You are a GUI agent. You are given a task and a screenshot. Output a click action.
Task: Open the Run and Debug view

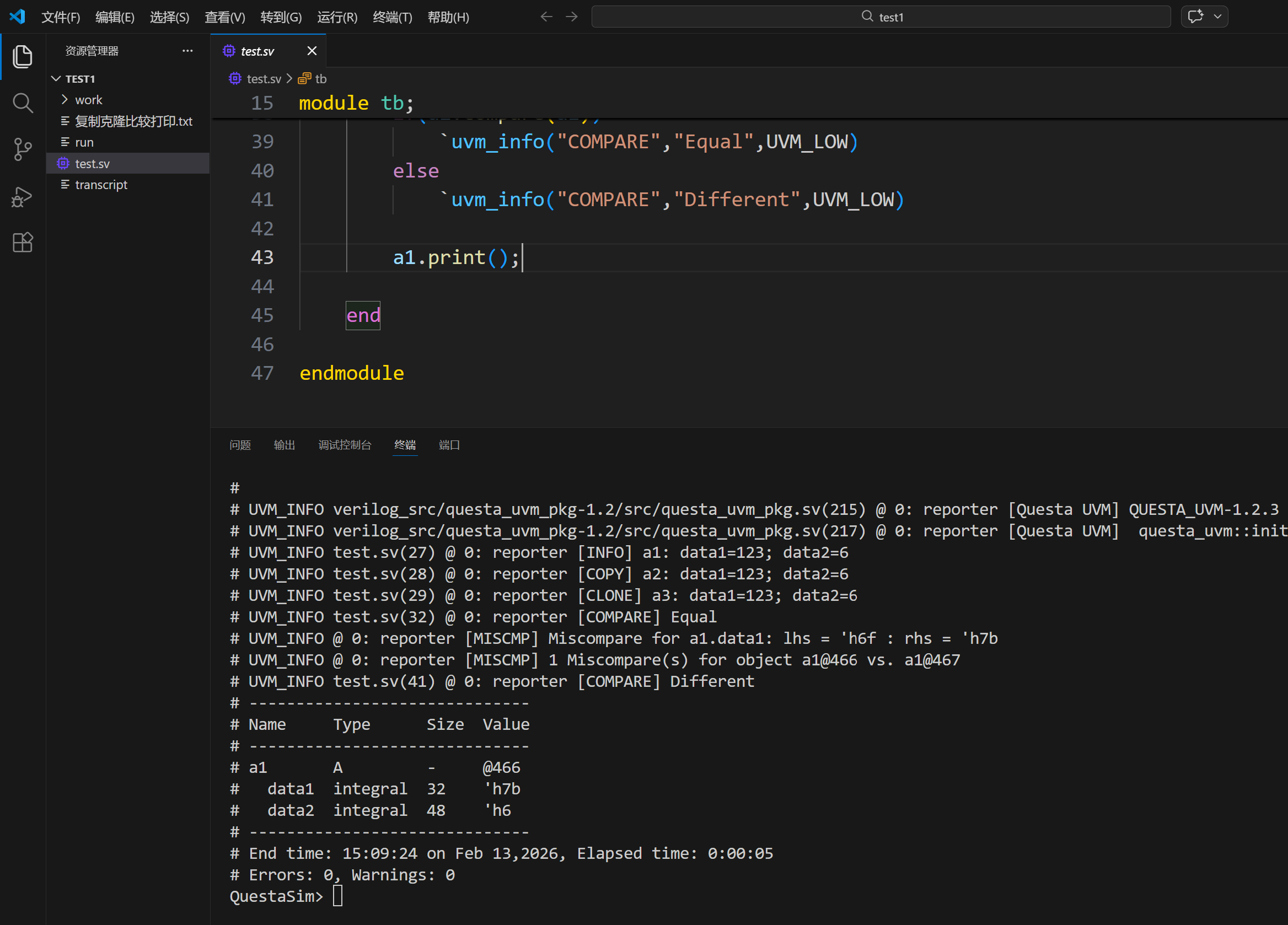[x=22, y=196]
